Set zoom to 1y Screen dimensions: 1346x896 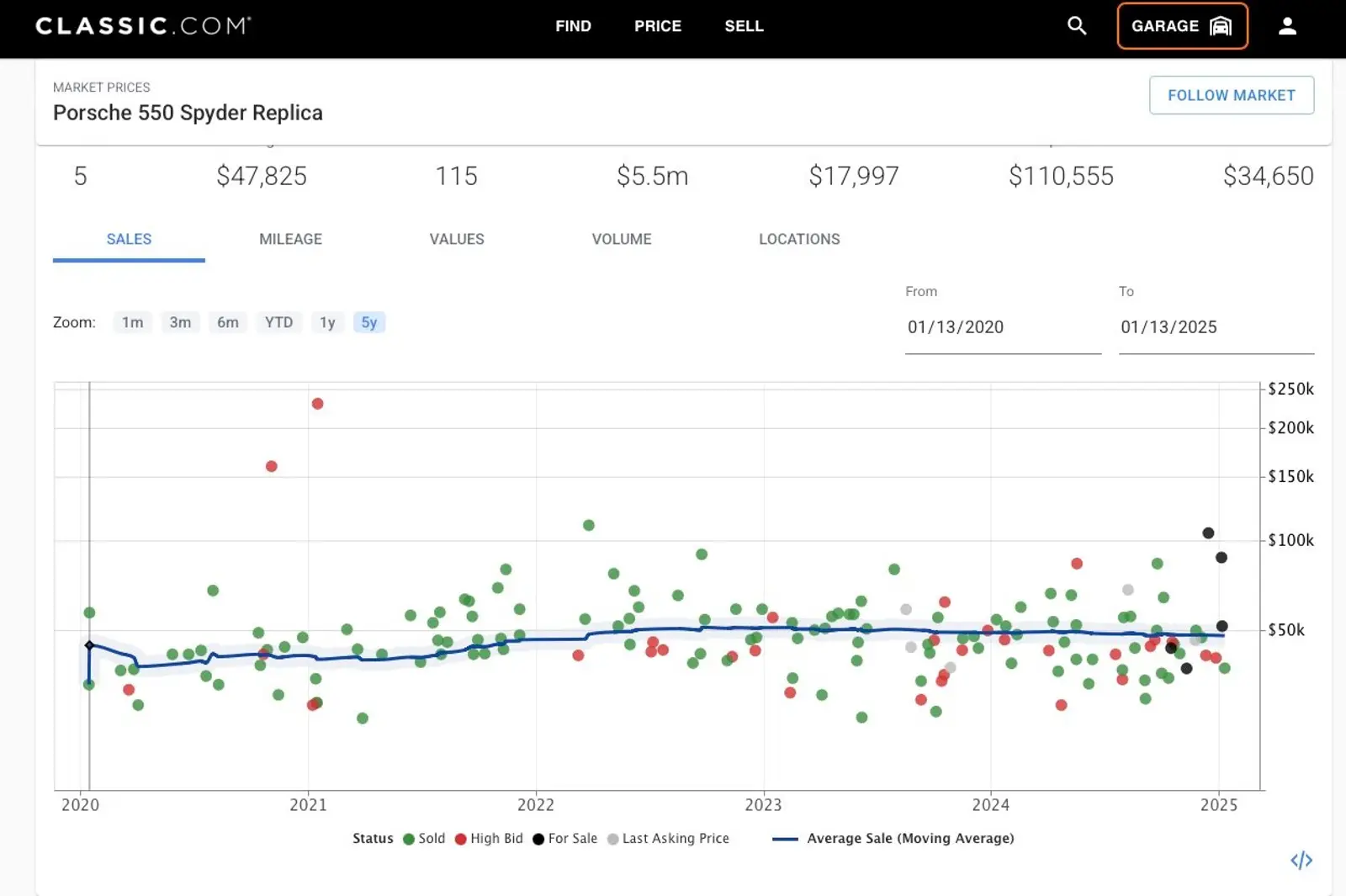[x=327, y=322]
